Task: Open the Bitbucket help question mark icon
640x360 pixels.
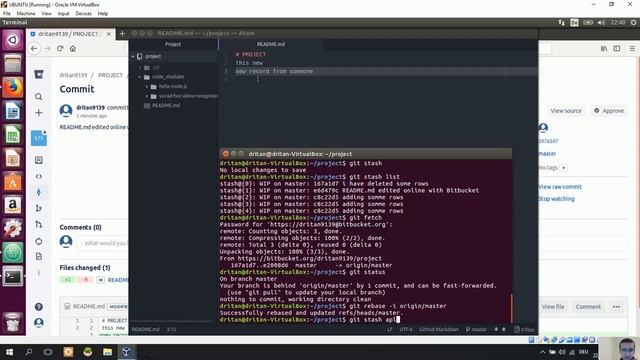Action: point(39,307)
